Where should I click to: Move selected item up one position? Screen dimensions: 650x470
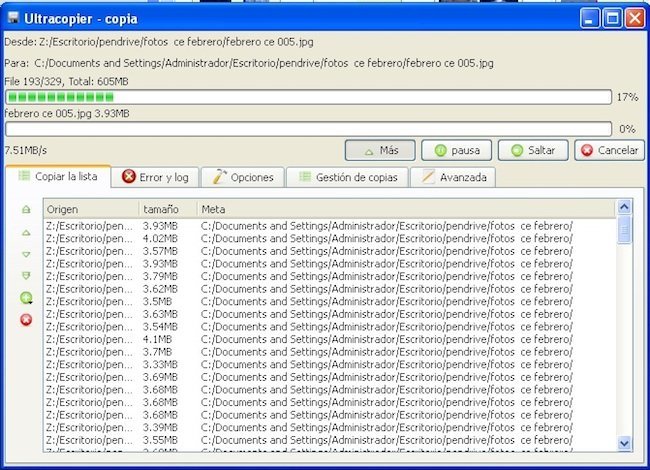coord(26,233)
